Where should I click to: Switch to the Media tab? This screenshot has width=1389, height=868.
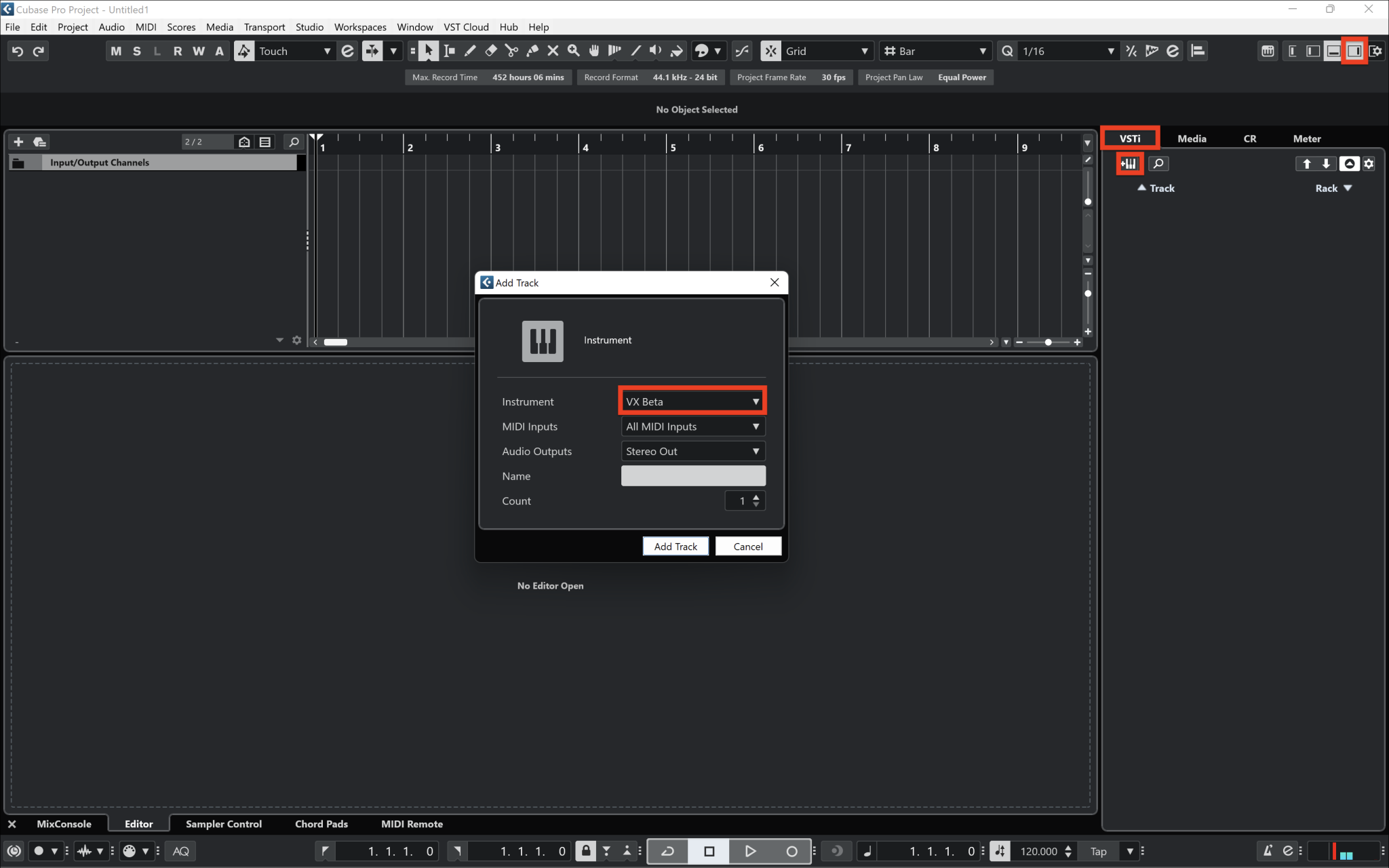(x=1191, y=138)
